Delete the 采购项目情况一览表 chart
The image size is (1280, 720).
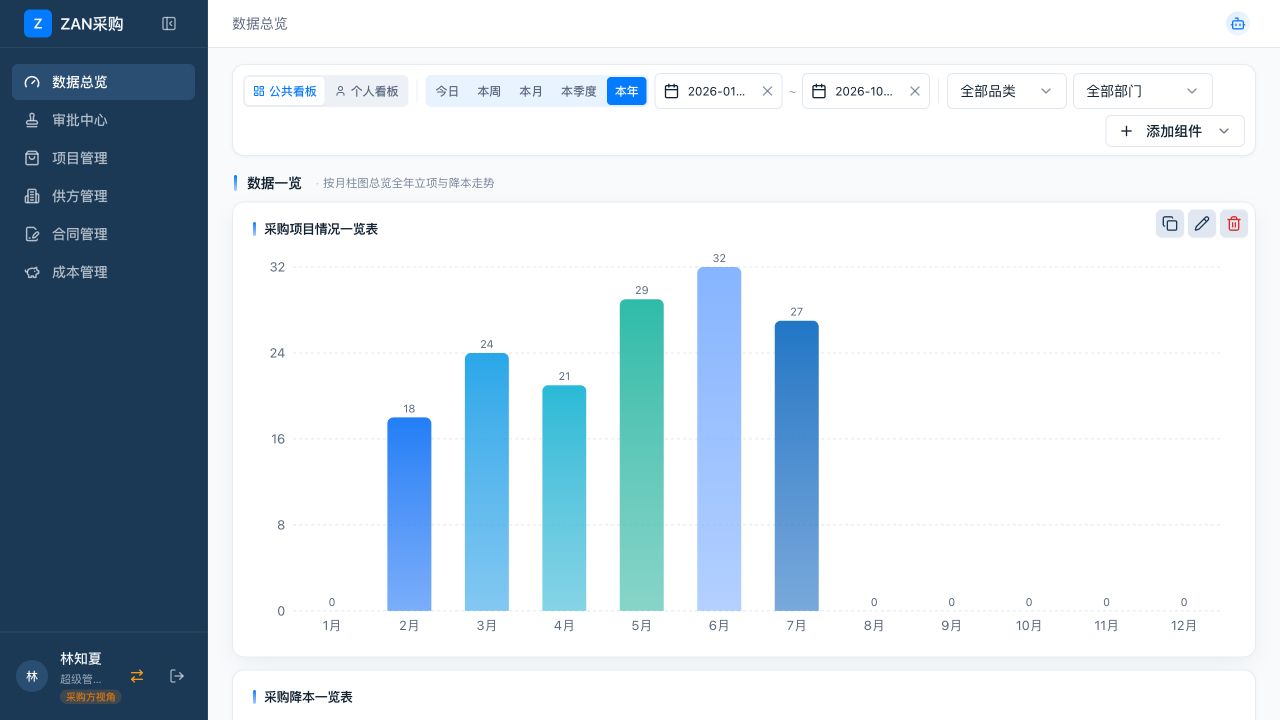(1234, 224)
